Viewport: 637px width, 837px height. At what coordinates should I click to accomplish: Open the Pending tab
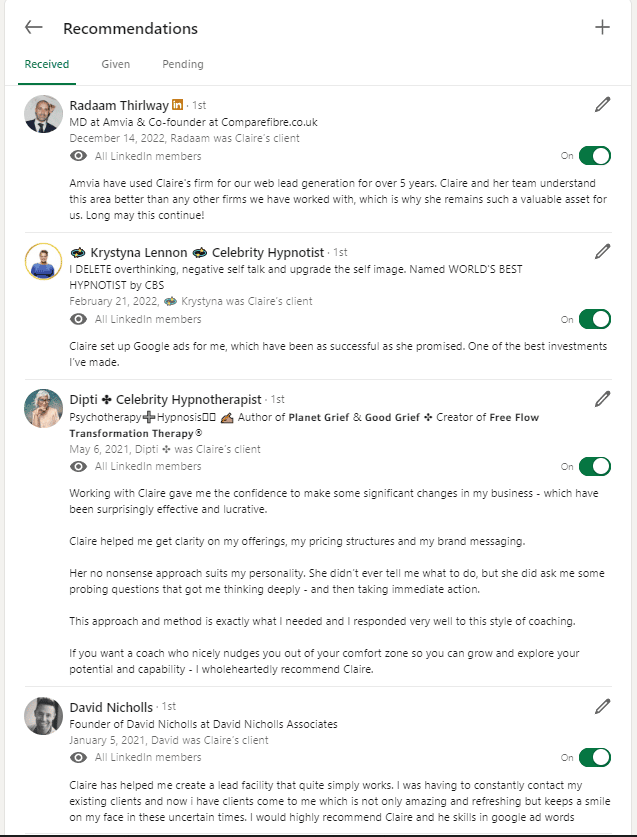click(183, 64)
